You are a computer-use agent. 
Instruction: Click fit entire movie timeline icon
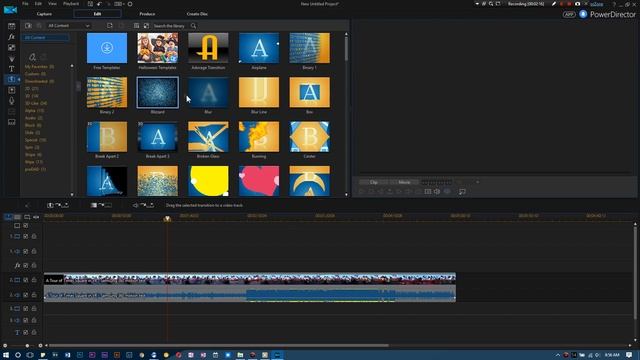[36, 217]
